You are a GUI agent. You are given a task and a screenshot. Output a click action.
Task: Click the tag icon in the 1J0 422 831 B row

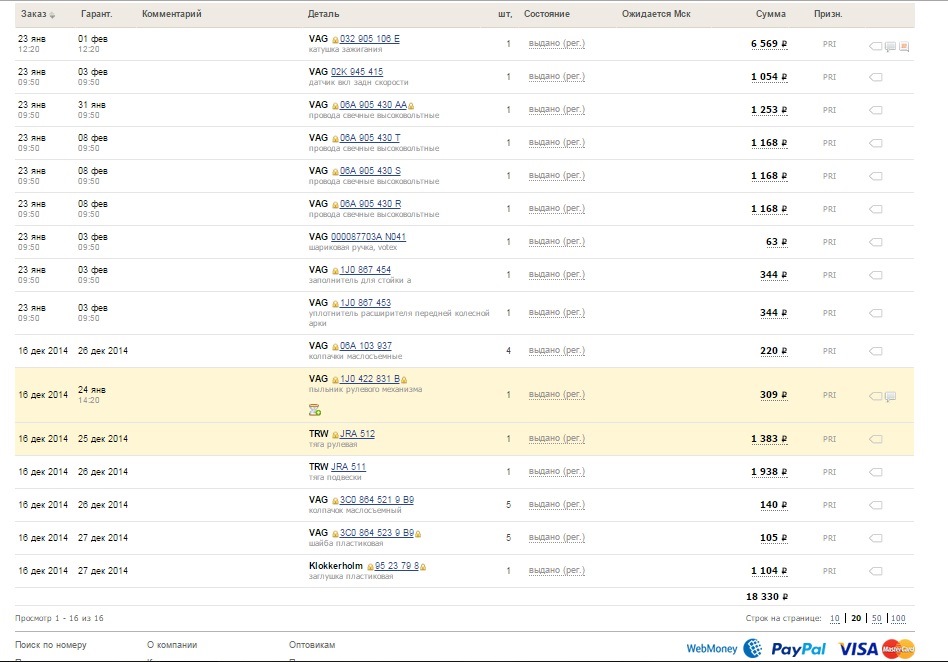pos(875,396)
